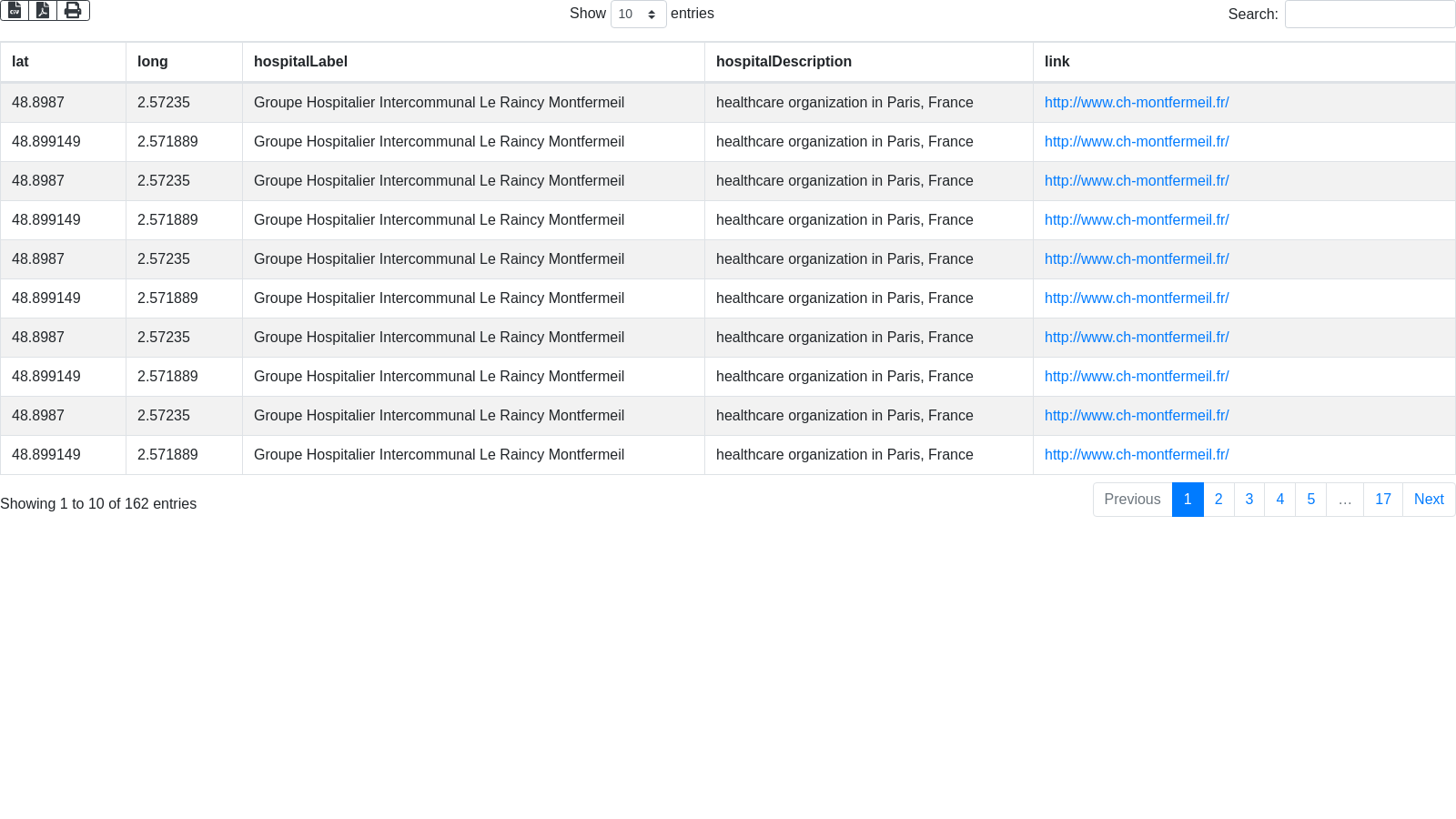Select page 4 in pagination
Screen dimensions: 1456x819
[1279, 500]
